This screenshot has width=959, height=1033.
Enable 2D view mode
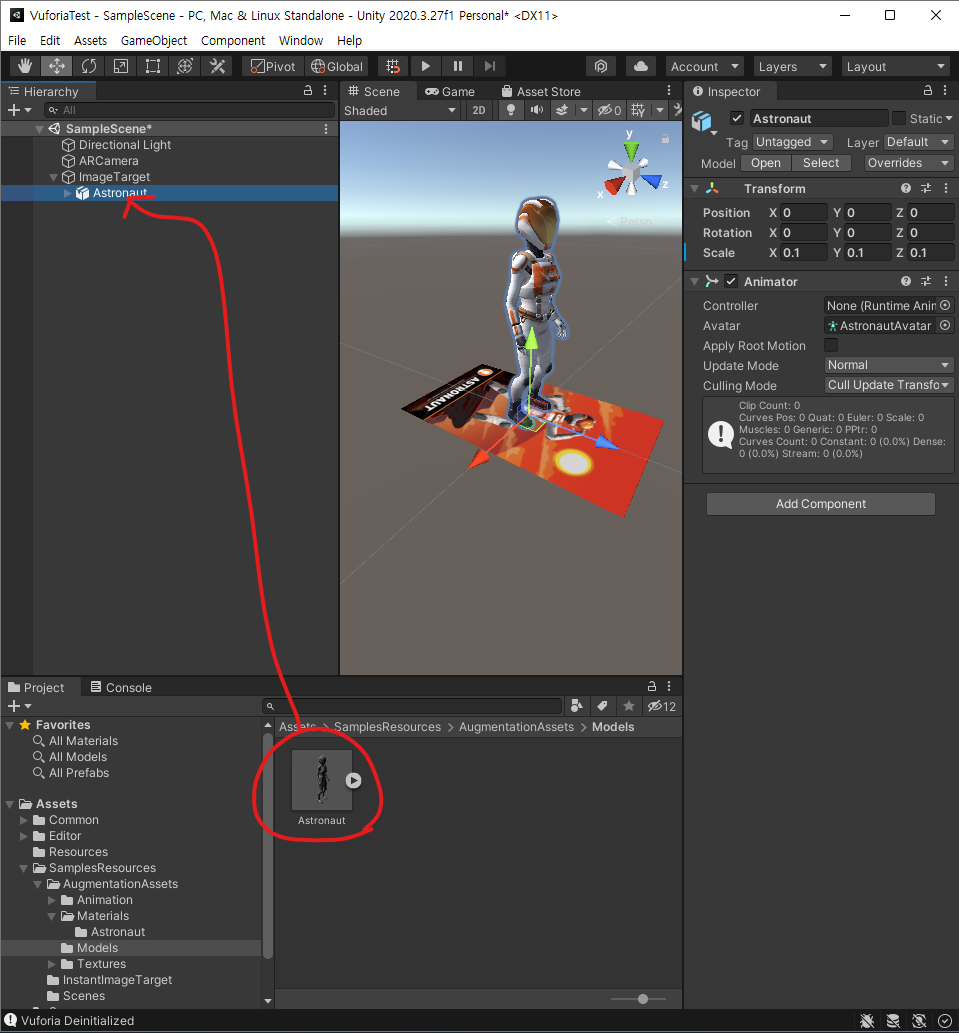point(479,110)
